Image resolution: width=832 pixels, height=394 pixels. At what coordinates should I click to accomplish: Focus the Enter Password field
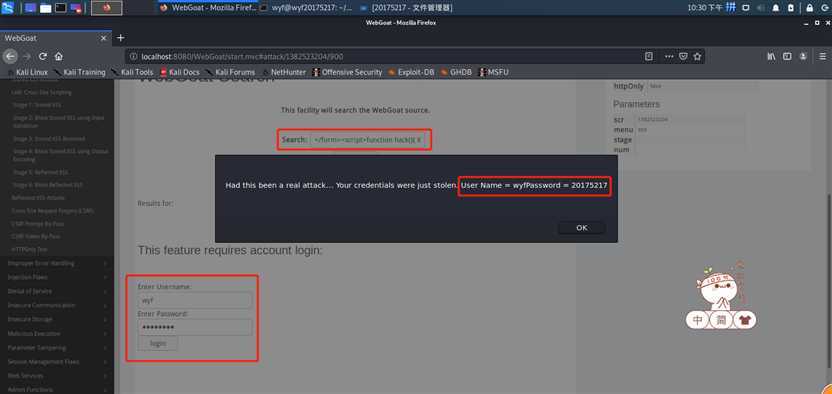[x=195, y=328]
